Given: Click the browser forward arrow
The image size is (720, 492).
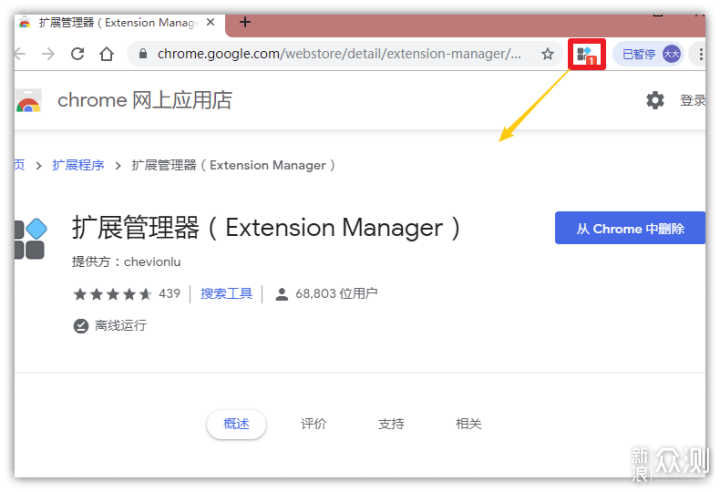Looking at the screenshot, I should click(x=48, y=54).
